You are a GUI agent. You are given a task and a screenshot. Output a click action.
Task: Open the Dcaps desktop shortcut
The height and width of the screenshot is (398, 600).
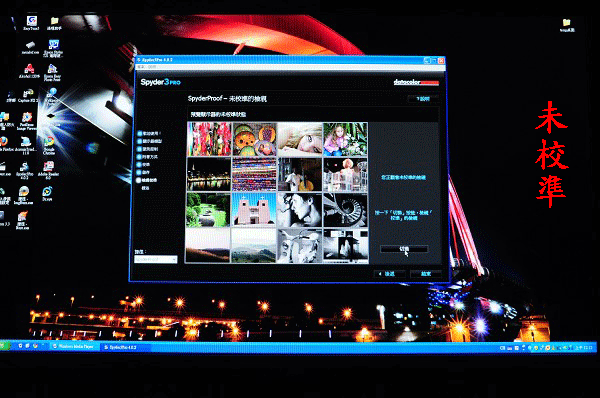47,194
